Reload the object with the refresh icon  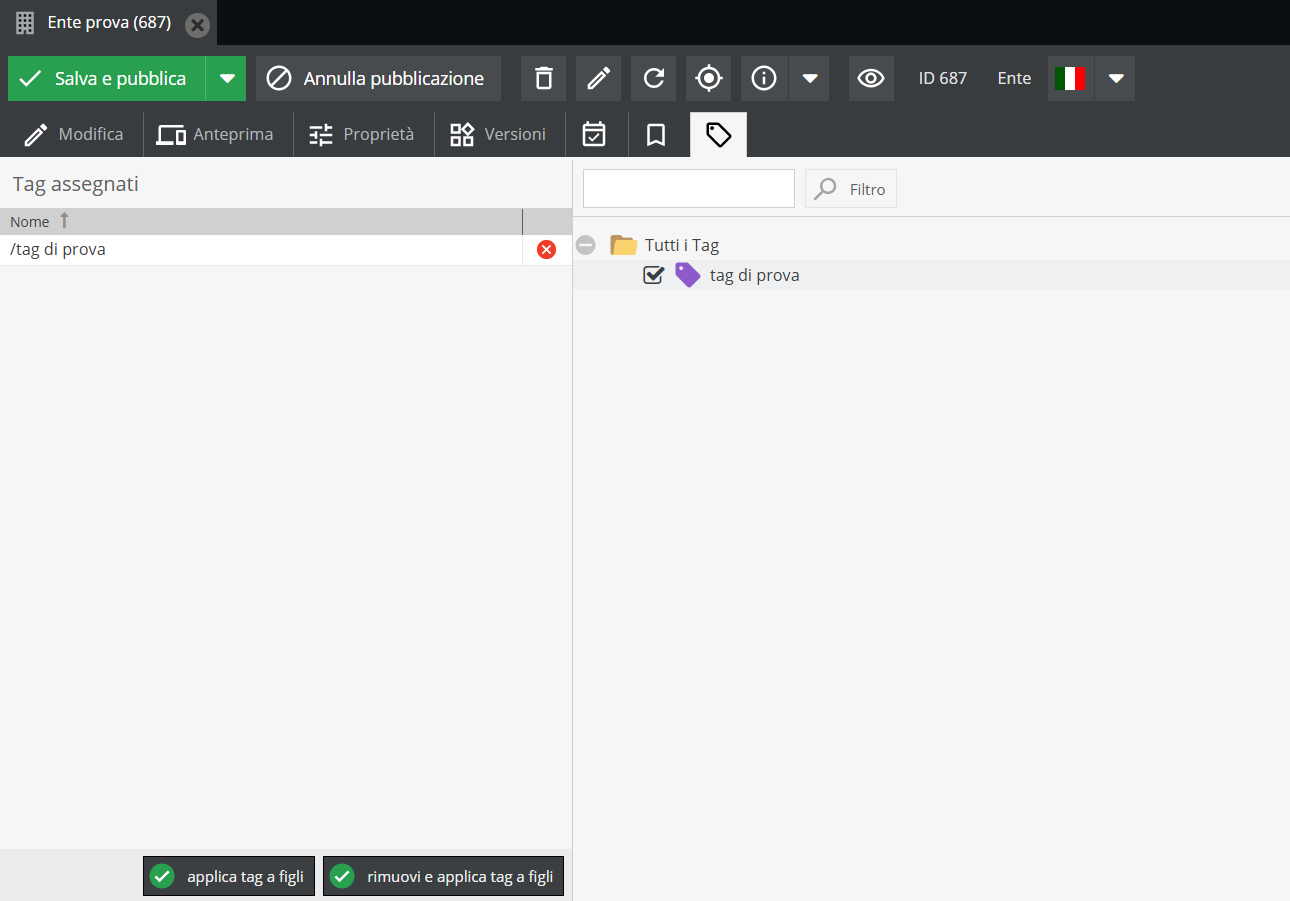click(653, 78)
